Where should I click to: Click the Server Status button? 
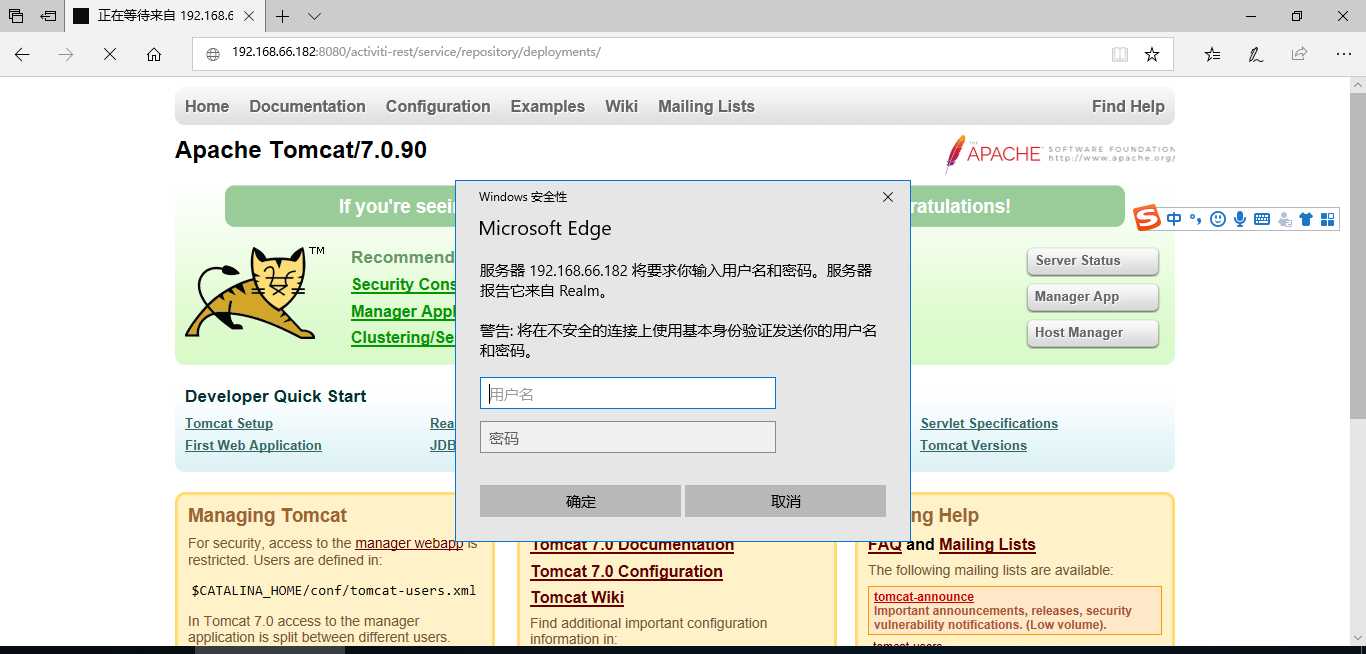tap(1092, 261)
